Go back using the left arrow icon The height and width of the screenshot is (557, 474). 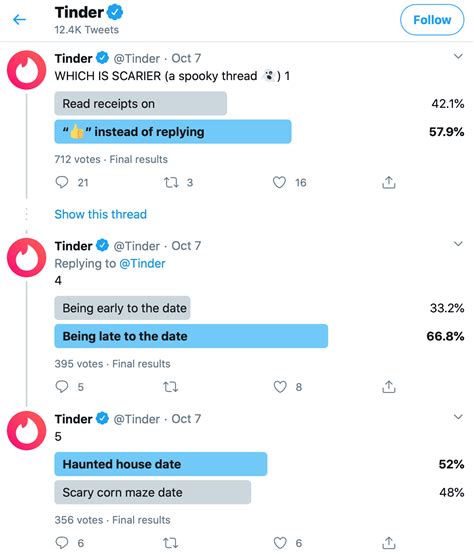coord(20,19)
